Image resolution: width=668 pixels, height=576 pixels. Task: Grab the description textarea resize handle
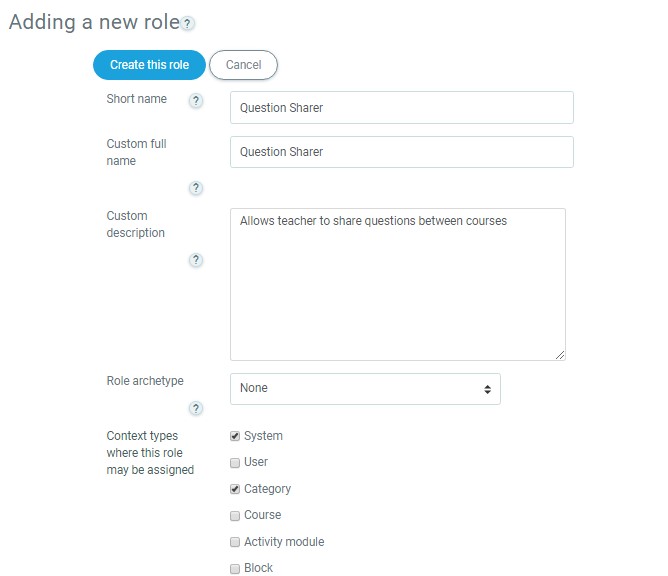560,354
